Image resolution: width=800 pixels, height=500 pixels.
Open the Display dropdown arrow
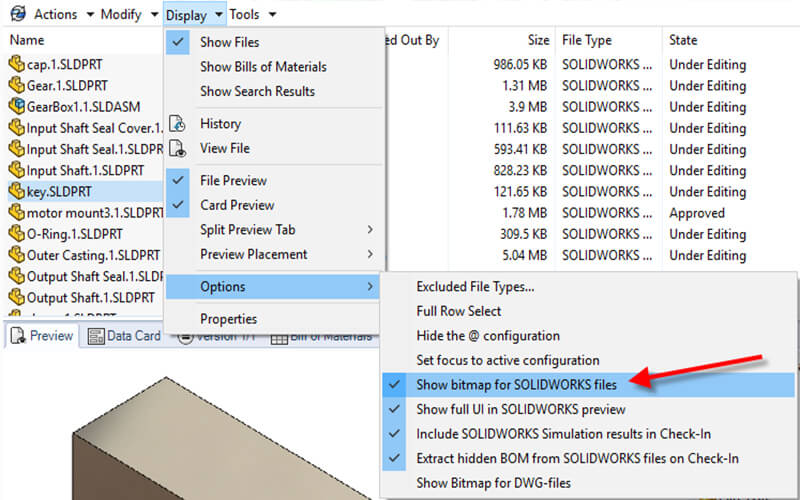click(x=219, y=15)
